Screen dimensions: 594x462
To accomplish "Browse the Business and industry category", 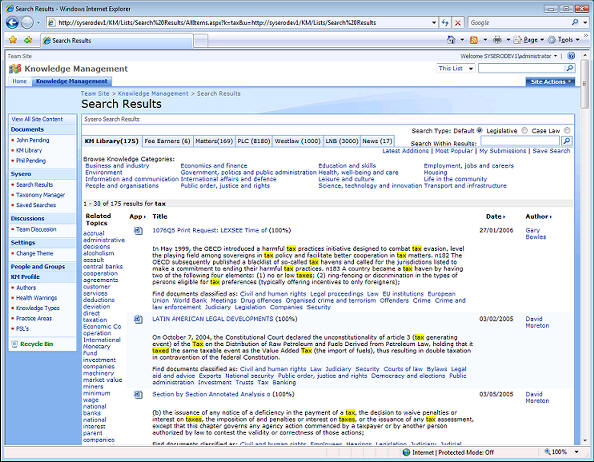I will point(117,165).
